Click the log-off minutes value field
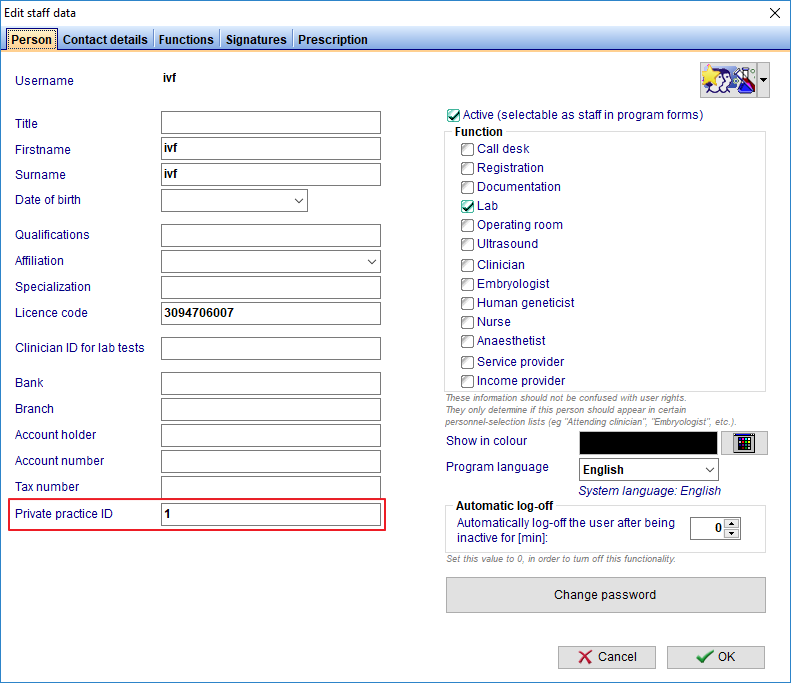Image resolution: width=791 pixels, height=683 pixels. (x=707, y=528)
